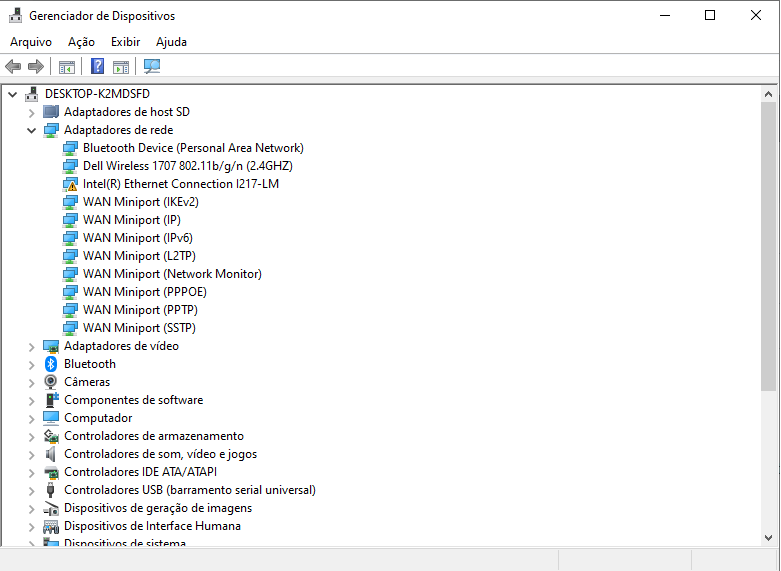Click the IDE ATA/ATAPI controllers icon
This screenshot has width=781, height=571.
coord(51,472)
